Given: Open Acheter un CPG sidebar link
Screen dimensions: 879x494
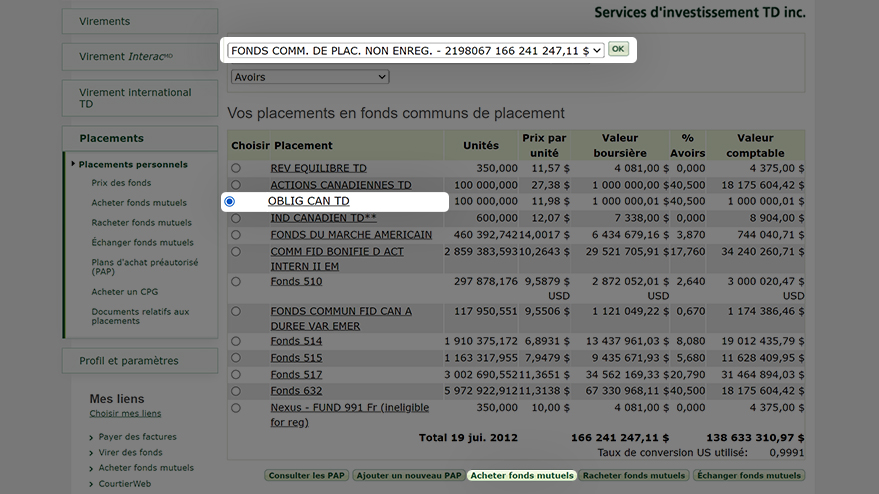Looking at the screenshot, I should pos(124,292).
